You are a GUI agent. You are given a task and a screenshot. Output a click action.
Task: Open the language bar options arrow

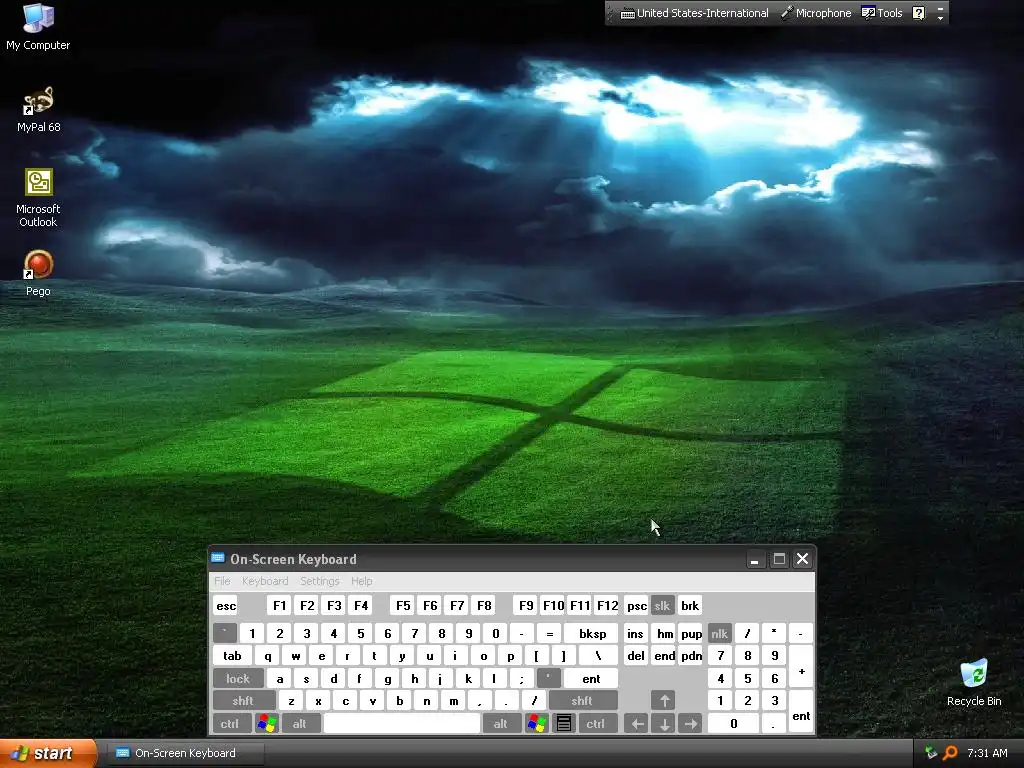[x=940, y=18]
